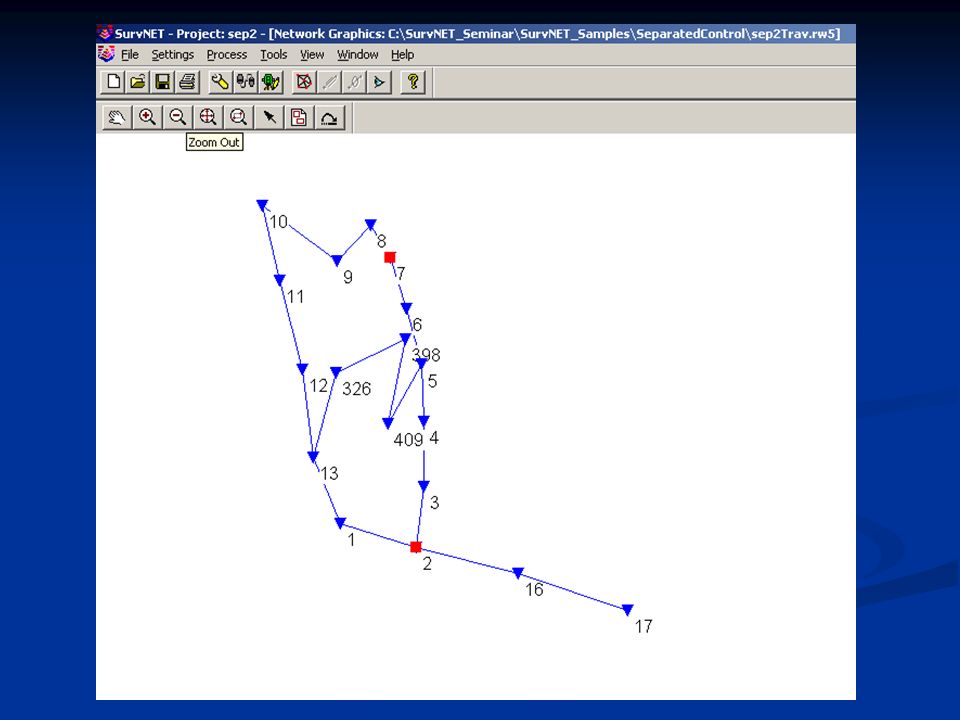Image resolution: width=960 pixels, height=720 pixels.
Task: Click the point label 17
Action: [x=643, y=626]
